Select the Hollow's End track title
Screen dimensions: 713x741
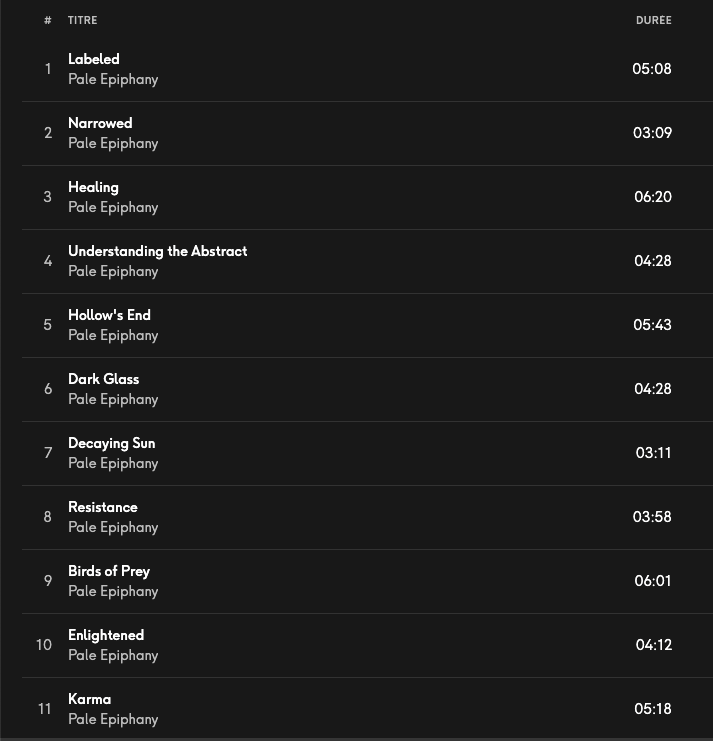click(109, 315)
